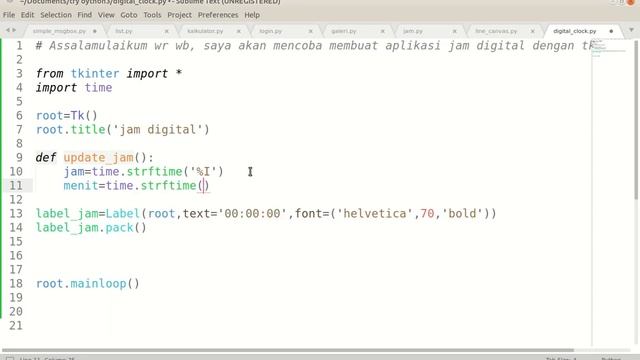Viewport: 640px width, 360px height.
Task: Switch to the login.py tab
Action: [271, 31]
